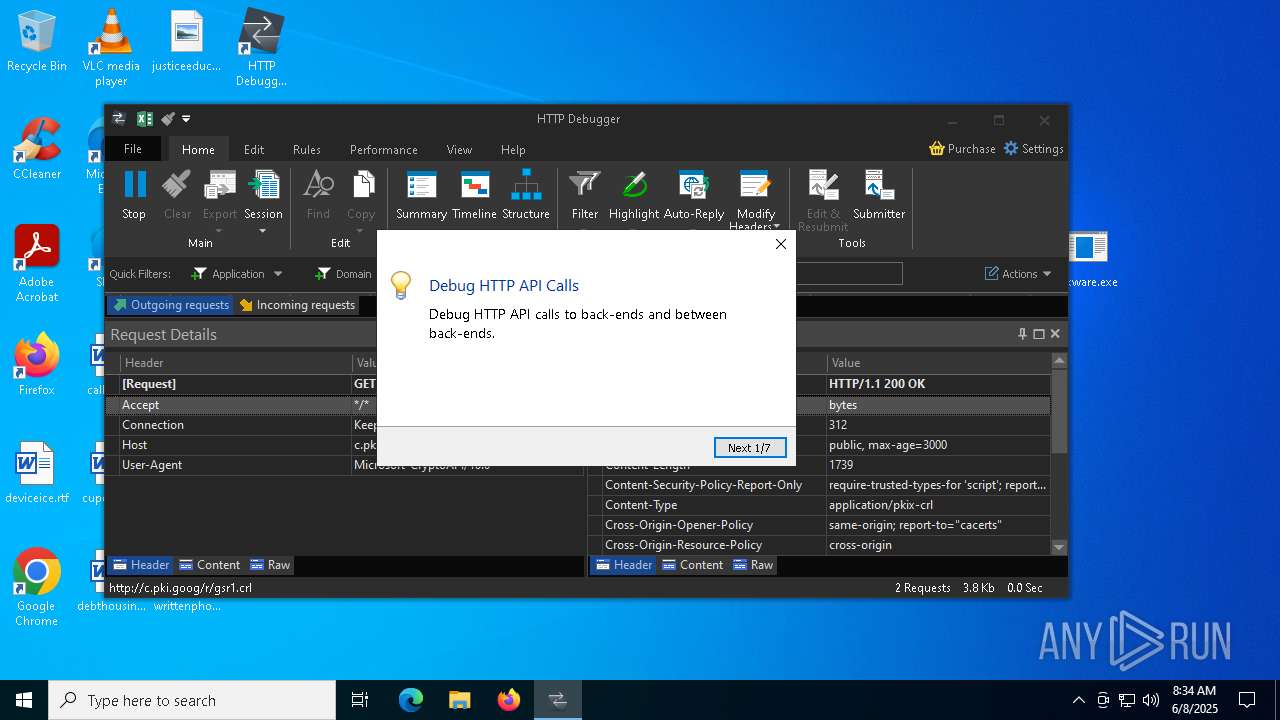
Task: Click response scrollbar down arrow
Action: [x=1059, y=547]
